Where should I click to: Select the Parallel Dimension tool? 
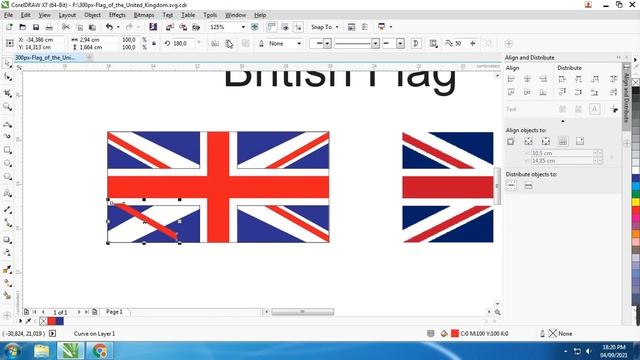[x=7, y=209]
